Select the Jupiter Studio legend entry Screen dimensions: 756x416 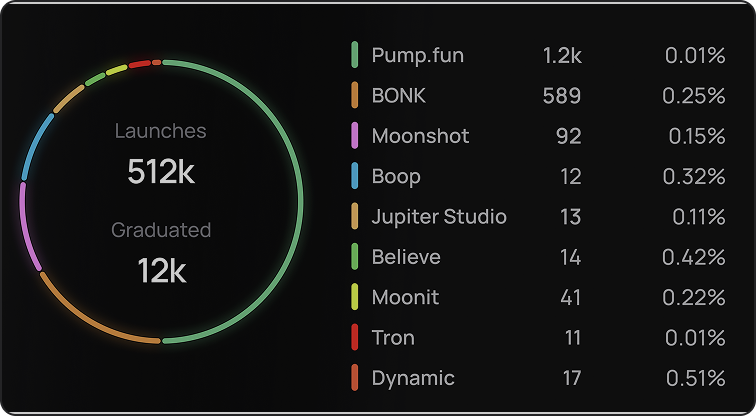[x=439, y=217]
